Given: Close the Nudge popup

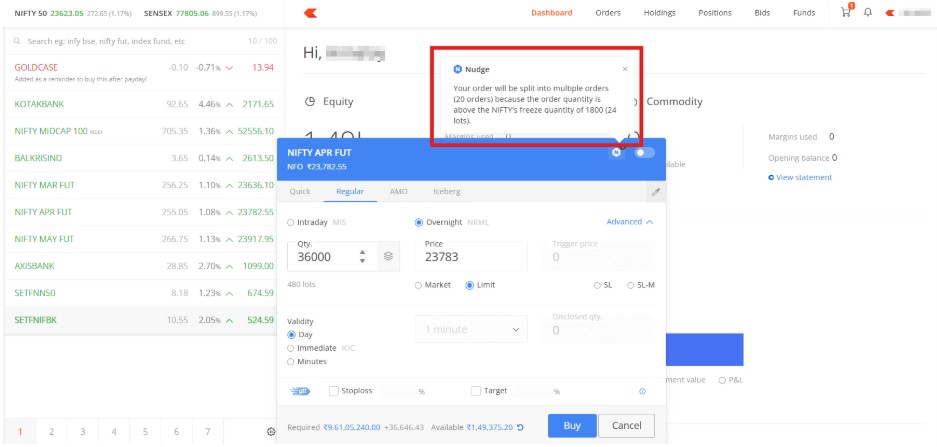Looking at the screenshot, I should coord(625,69).
